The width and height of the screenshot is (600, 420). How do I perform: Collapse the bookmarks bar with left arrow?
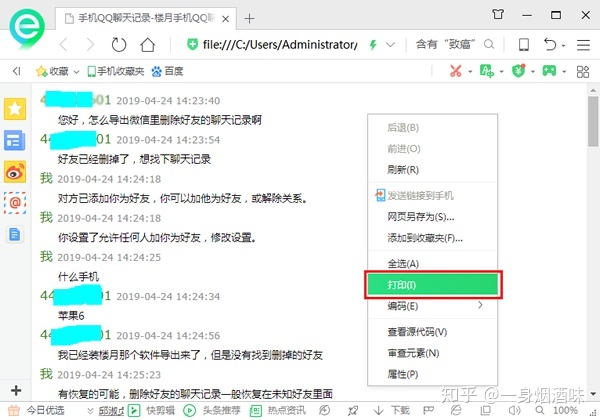pos(16,71)
